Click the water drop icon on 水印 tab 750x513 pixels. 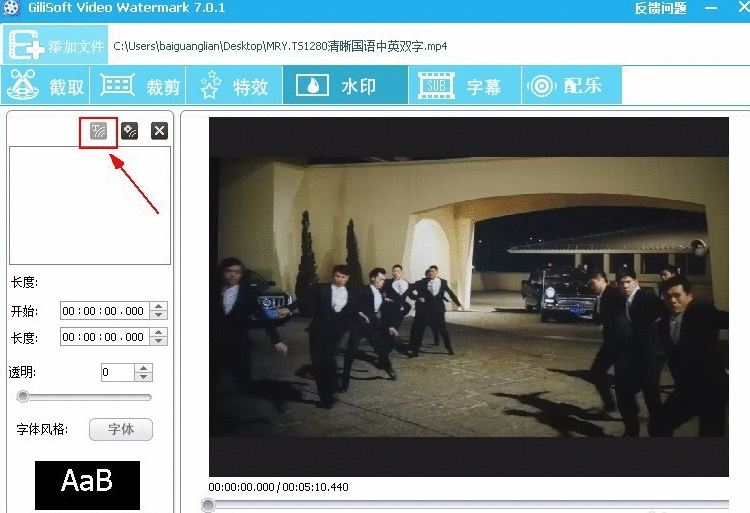(x=312, y=86)
